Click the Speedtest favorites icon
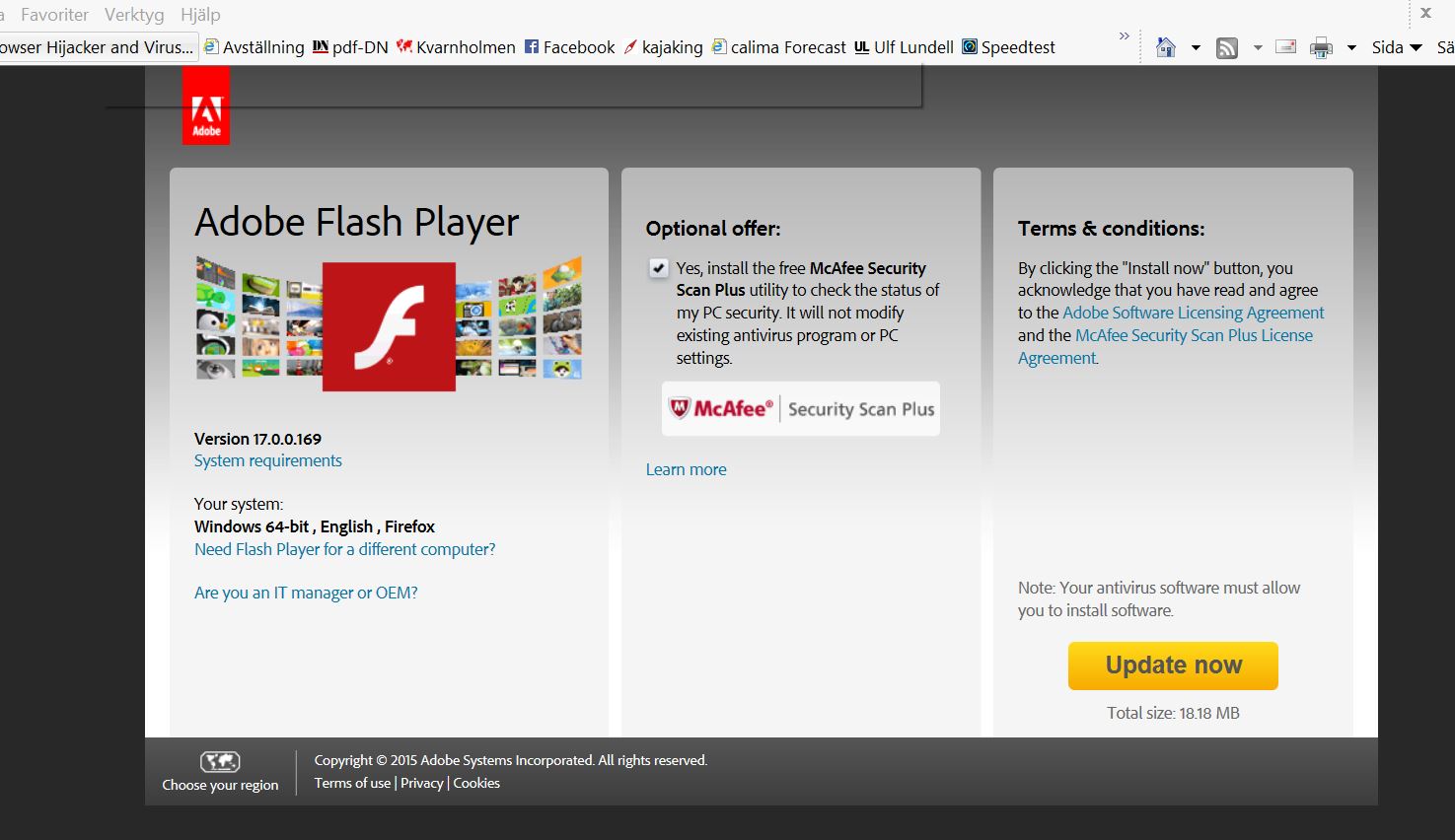 point(969,46)
